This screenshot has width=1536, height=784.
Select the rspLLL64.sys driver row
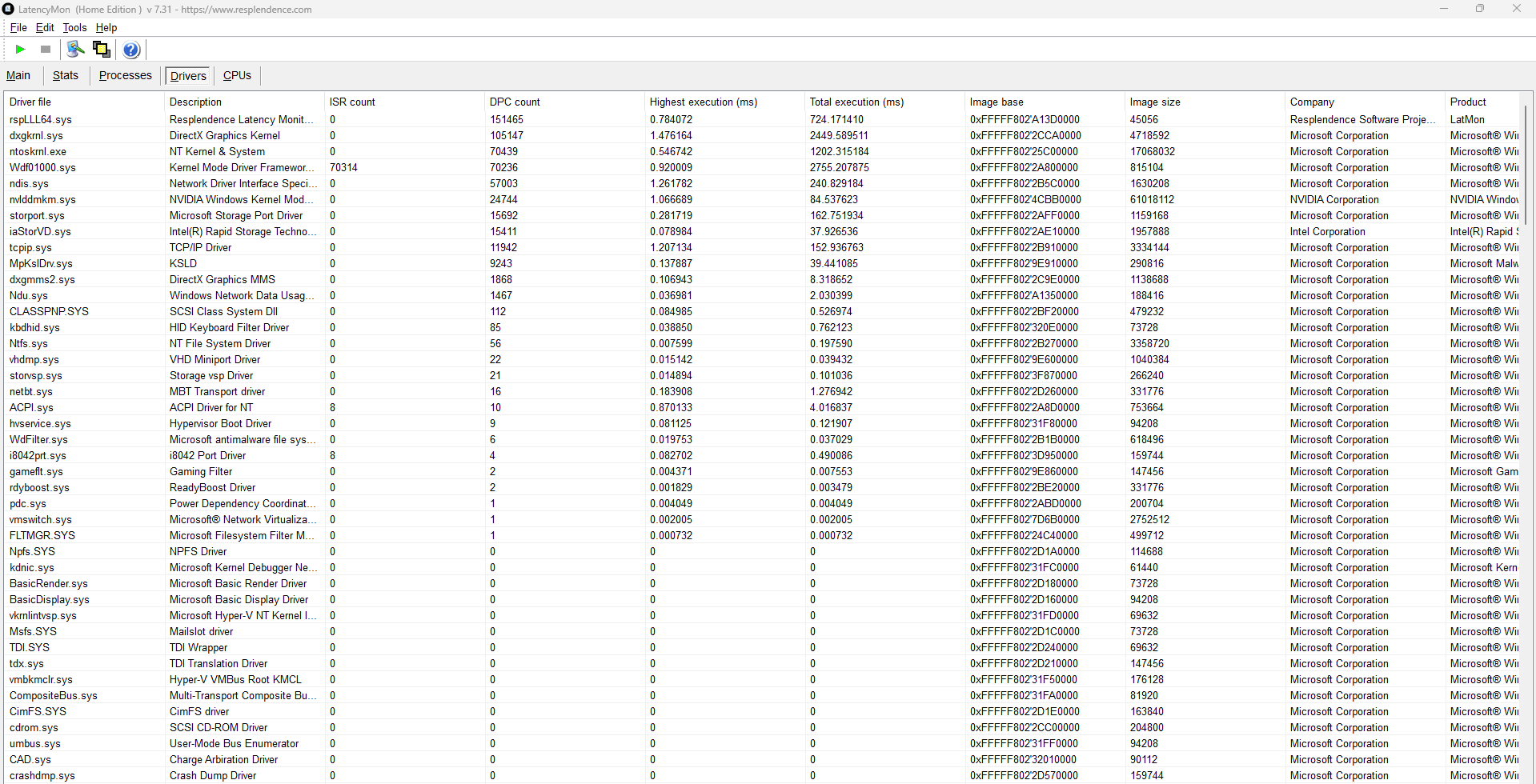[x=762, y=119]
